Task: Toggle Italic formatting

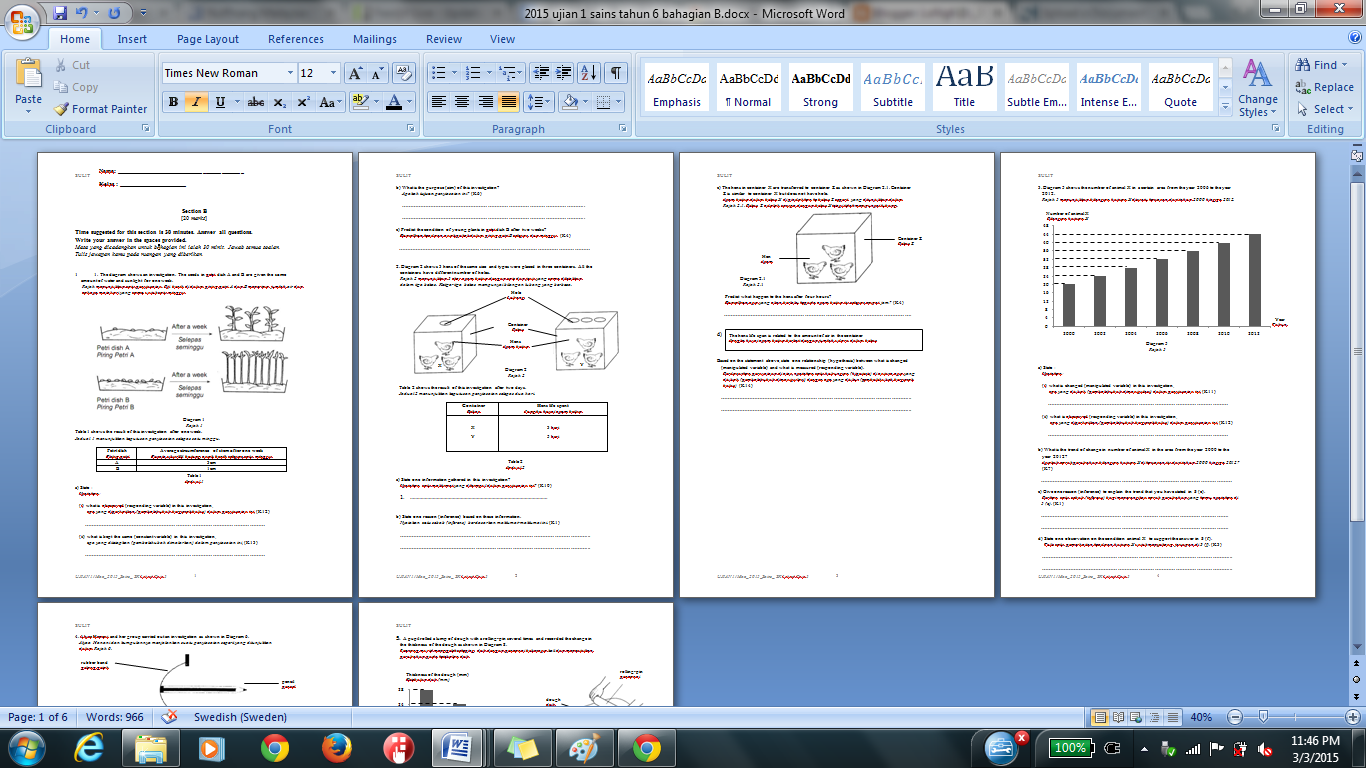Action: tap(195, 102)
